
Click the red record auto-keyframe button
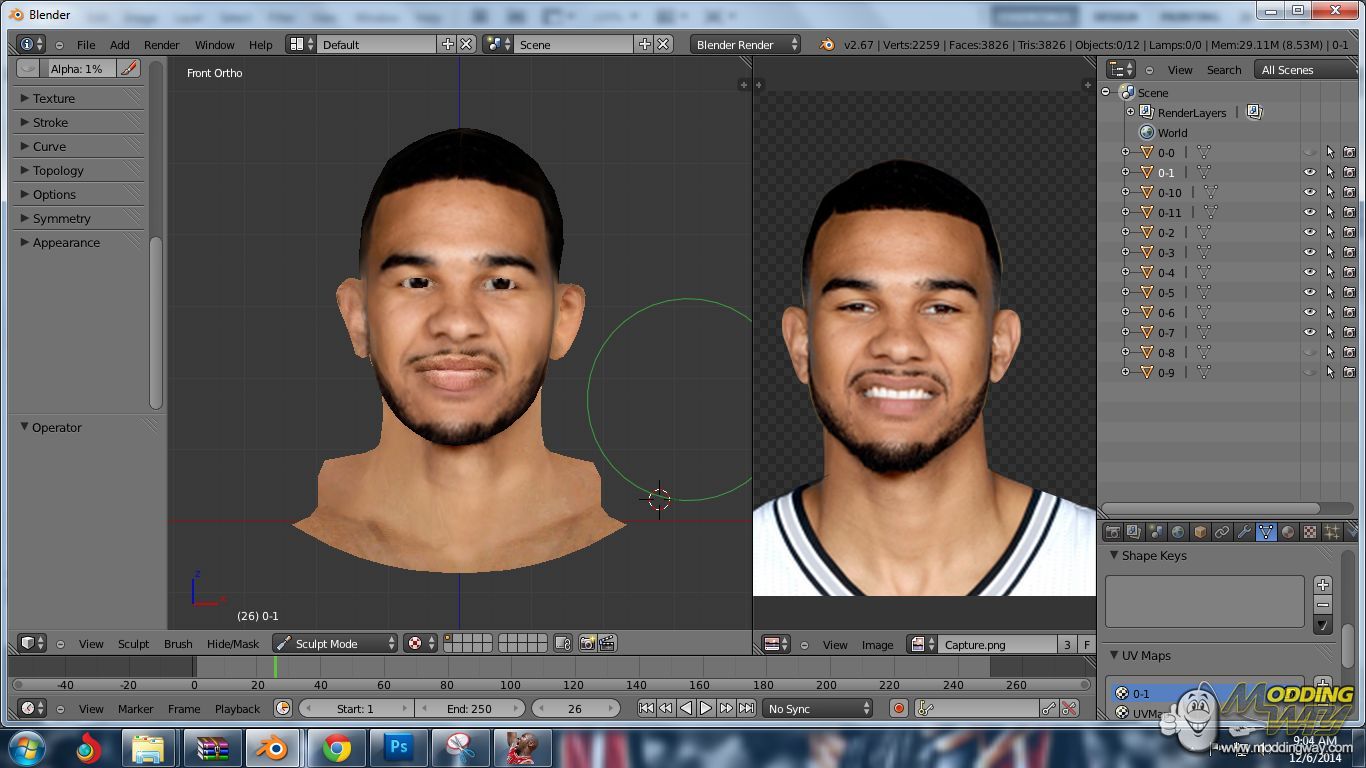[x=898, y=709]
